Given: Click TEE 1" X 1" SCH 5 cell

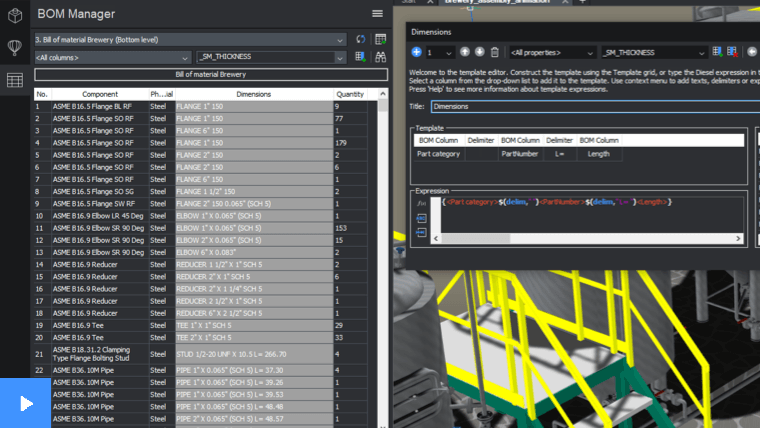Looking at the screenshot, I should (253, 326).
